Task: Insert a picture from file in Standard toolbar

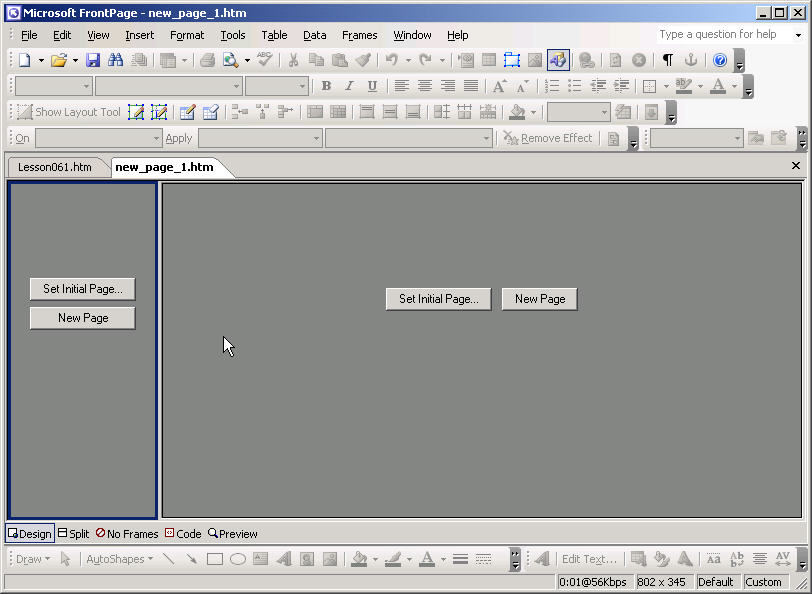Action: (x=534, y=60)
